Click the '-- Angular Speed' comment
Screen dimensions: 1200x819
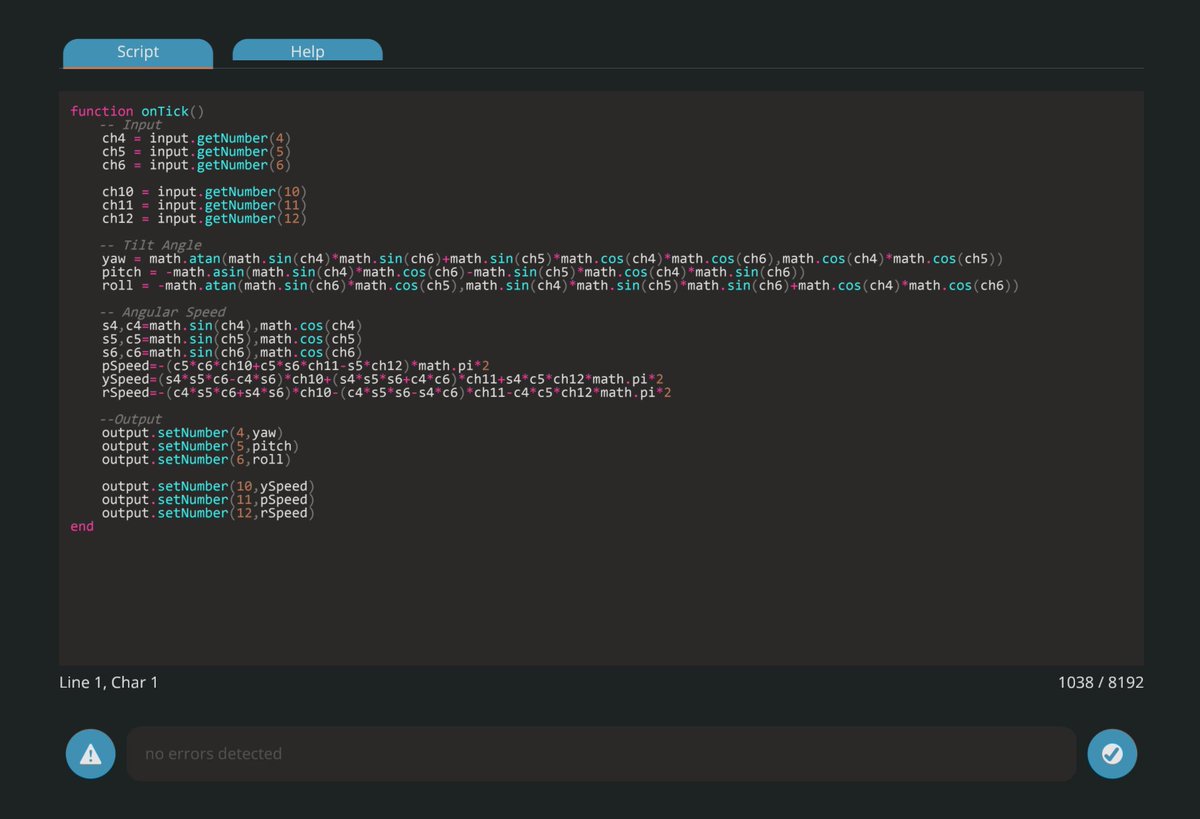tap(163, 312)
